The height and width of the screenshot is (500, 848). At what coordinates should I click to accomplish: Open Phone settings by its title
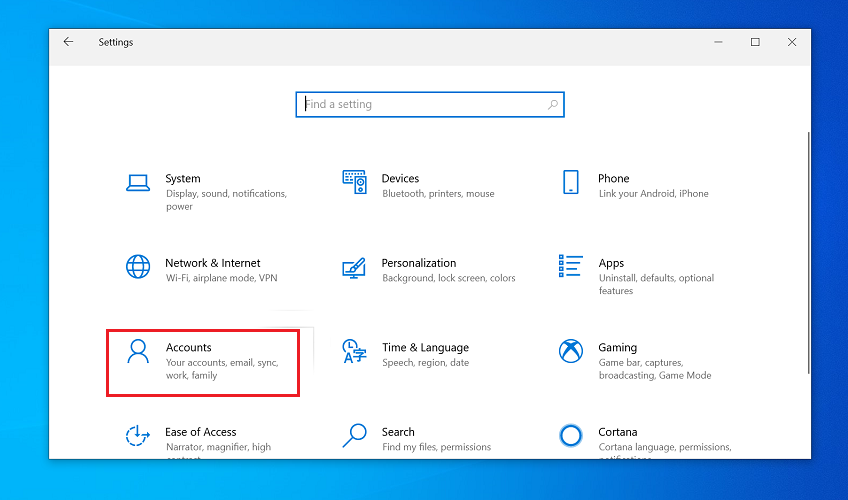[613, 178]
